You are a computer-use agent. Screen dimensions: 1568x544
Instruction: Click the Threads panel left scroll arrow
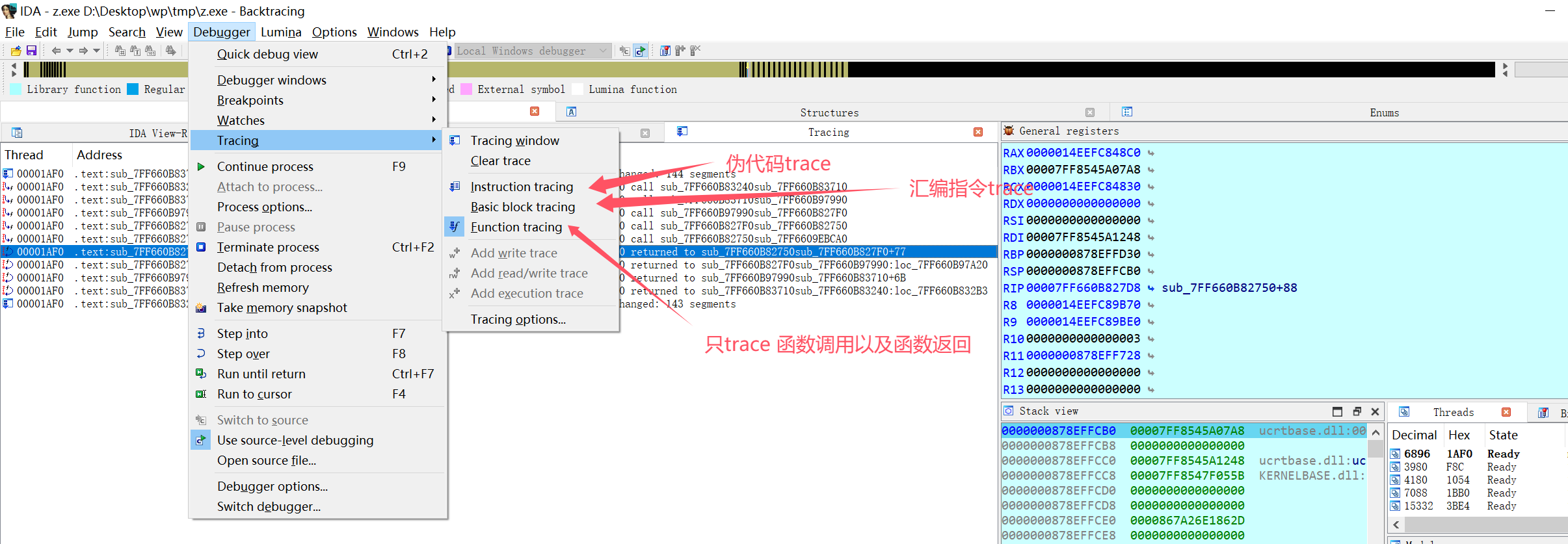[1396, 525]
